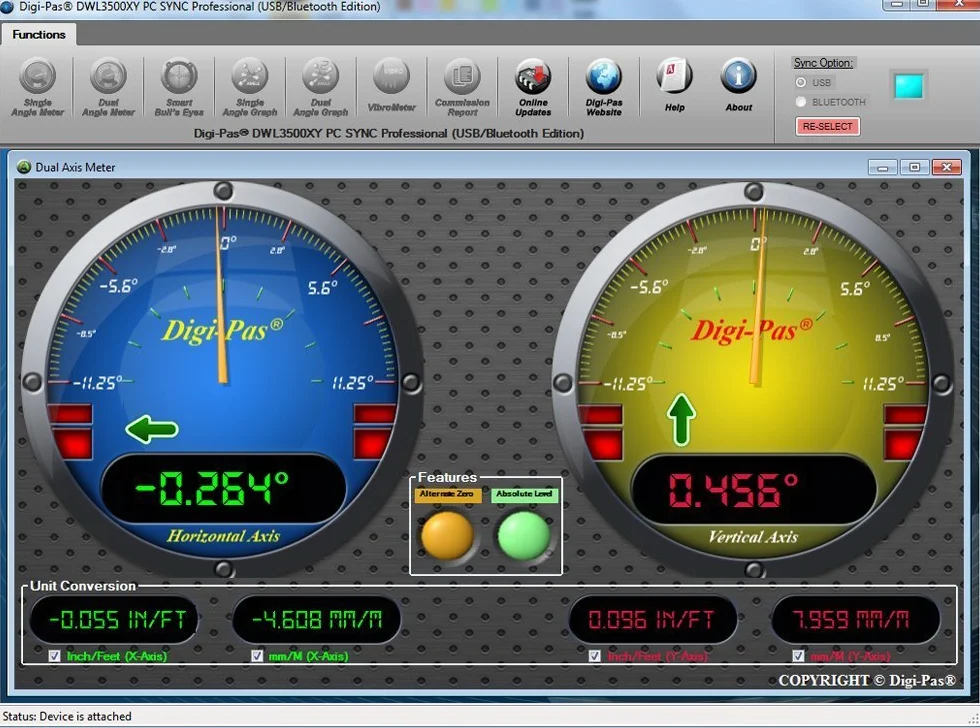Toggle mm/M (X-Axis) checkbox
The width and height of the screenshot is (980, 728).
(x=256, y=656)
